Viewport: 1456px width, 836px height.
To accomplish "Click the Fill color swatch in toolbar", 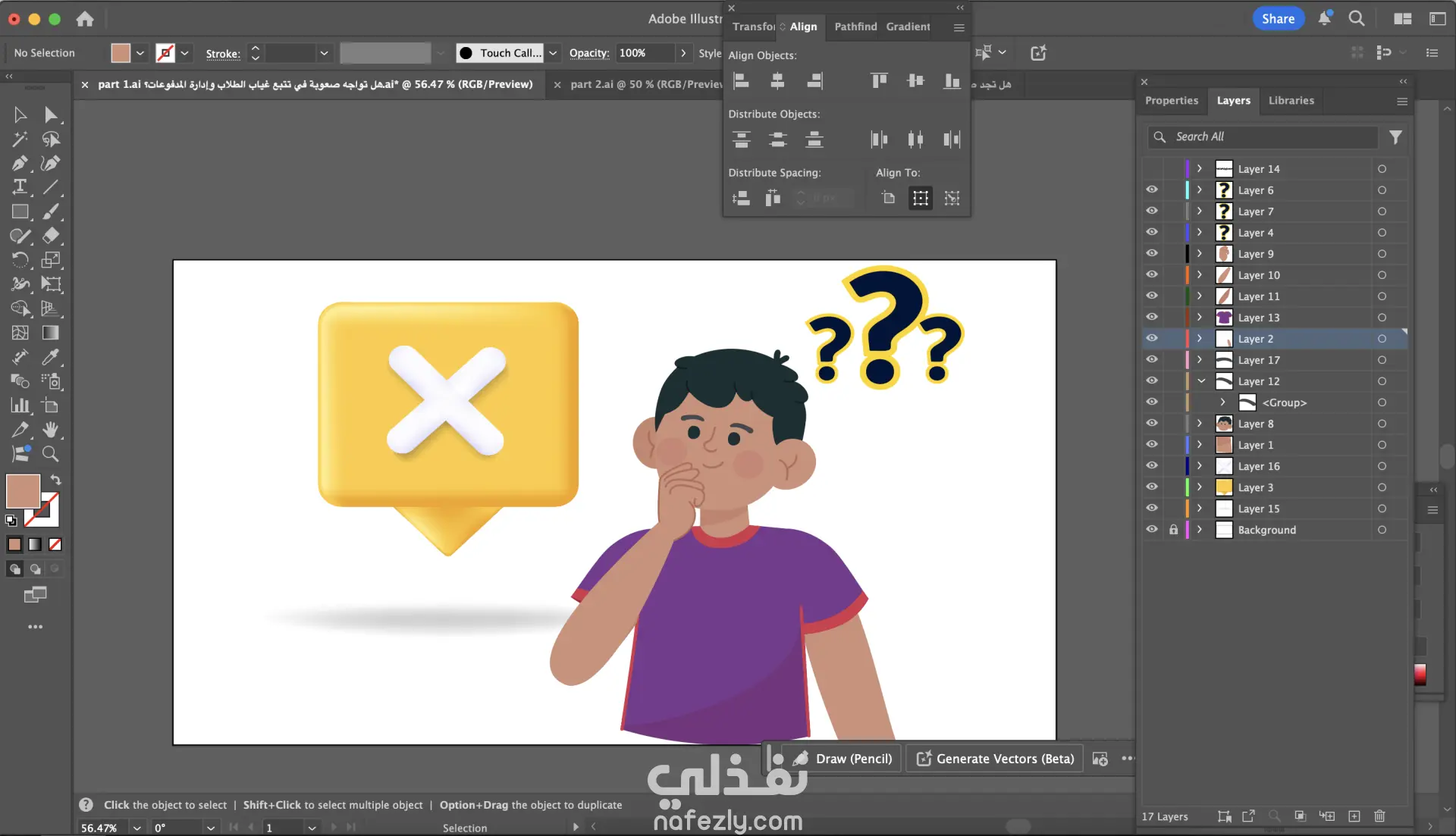I will coord(23,491).
